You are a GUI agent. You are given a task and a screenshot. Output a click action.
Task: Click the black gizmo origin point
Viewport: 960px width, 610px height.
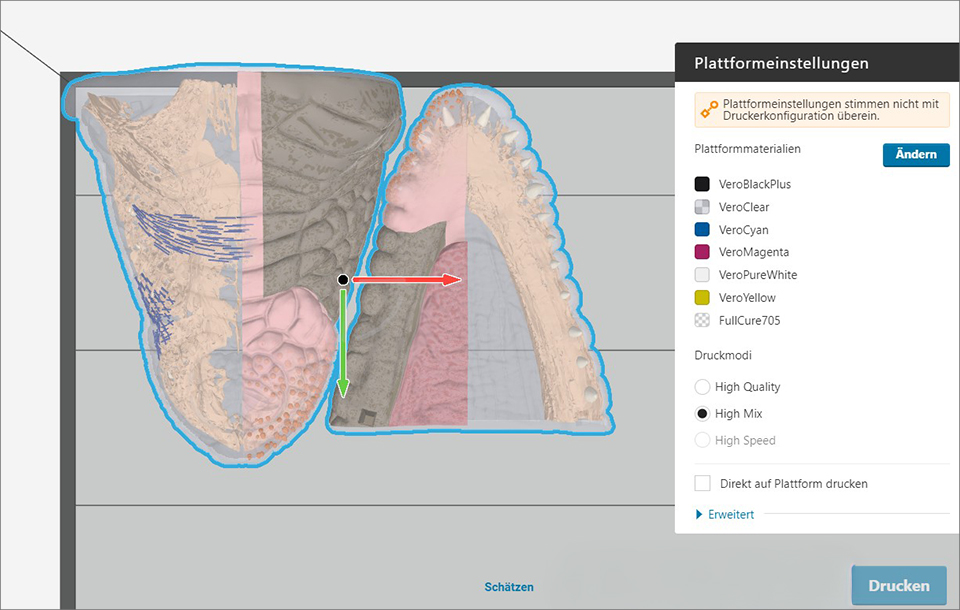point(343,281)
